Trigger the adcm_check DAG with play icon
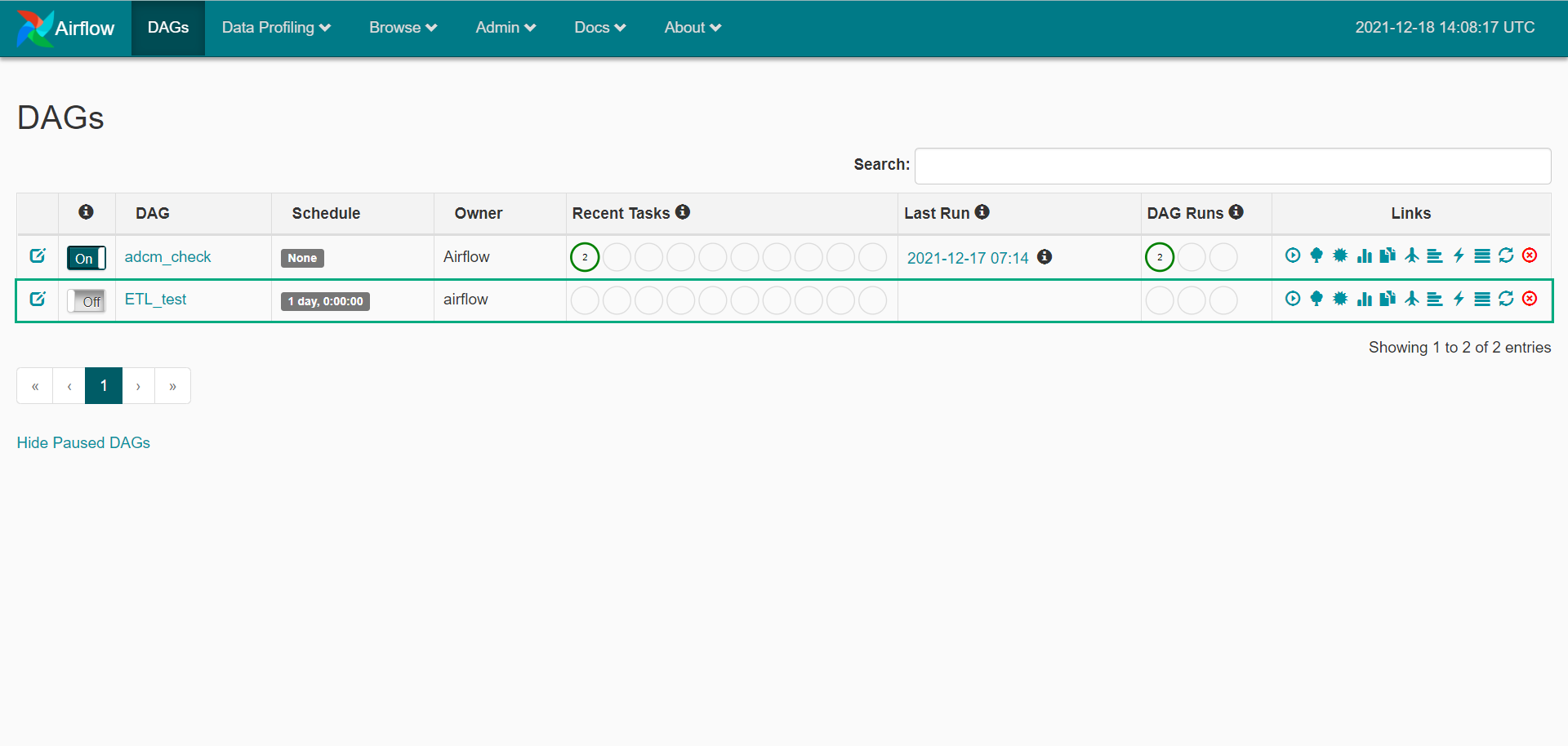 (1292, 255)
